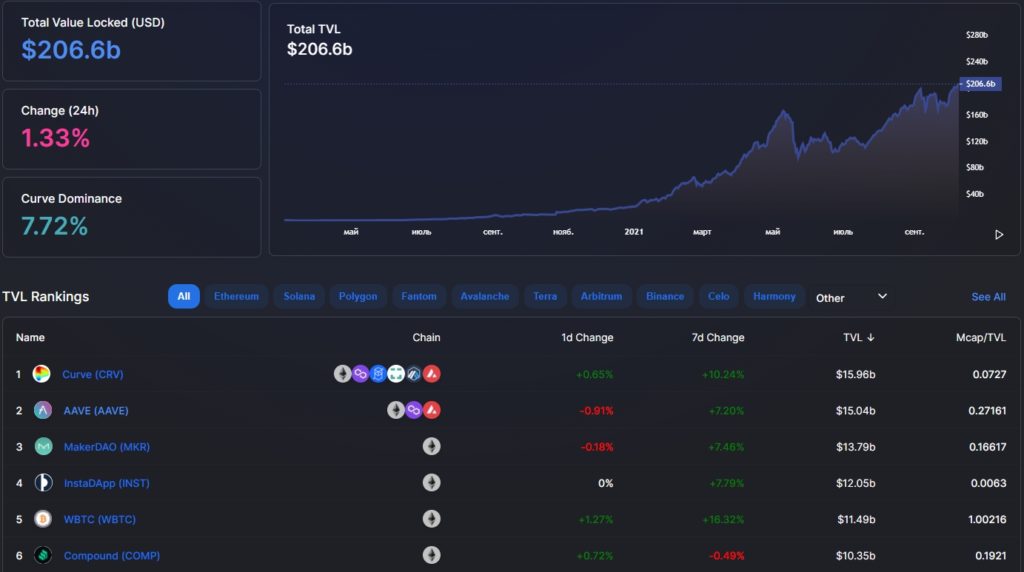
Task: Click the Mcap/TVL column header
Action: [982, 338]
